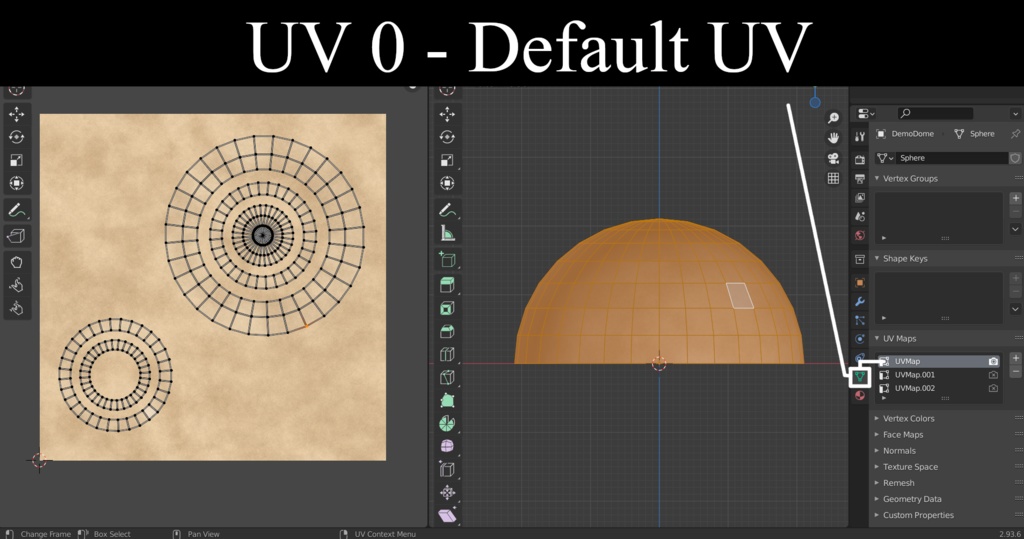The image size is (1024, 539).
Task: Select the Grab sculpt tool in UV editor
Action: coord(16,263)
